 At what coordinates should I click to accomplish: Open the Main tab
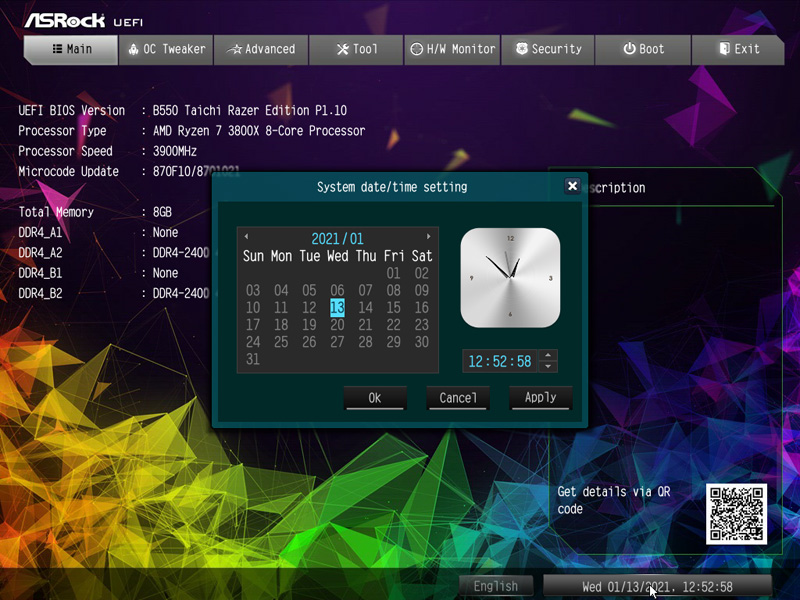pyautogui.click(x=71, y=49)
